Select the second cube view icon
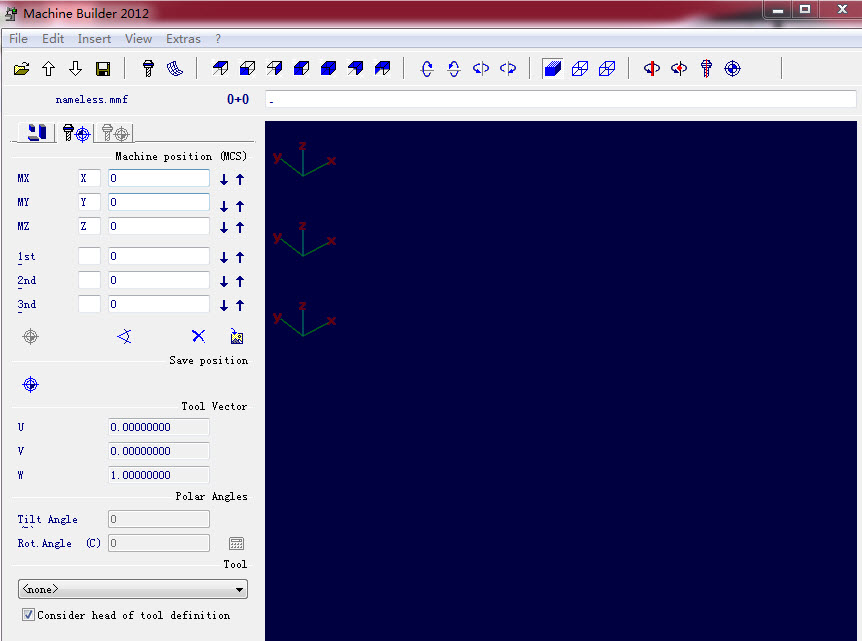This screenshot has width=862, height=641. pyautogui.click(x=247, y=68)
